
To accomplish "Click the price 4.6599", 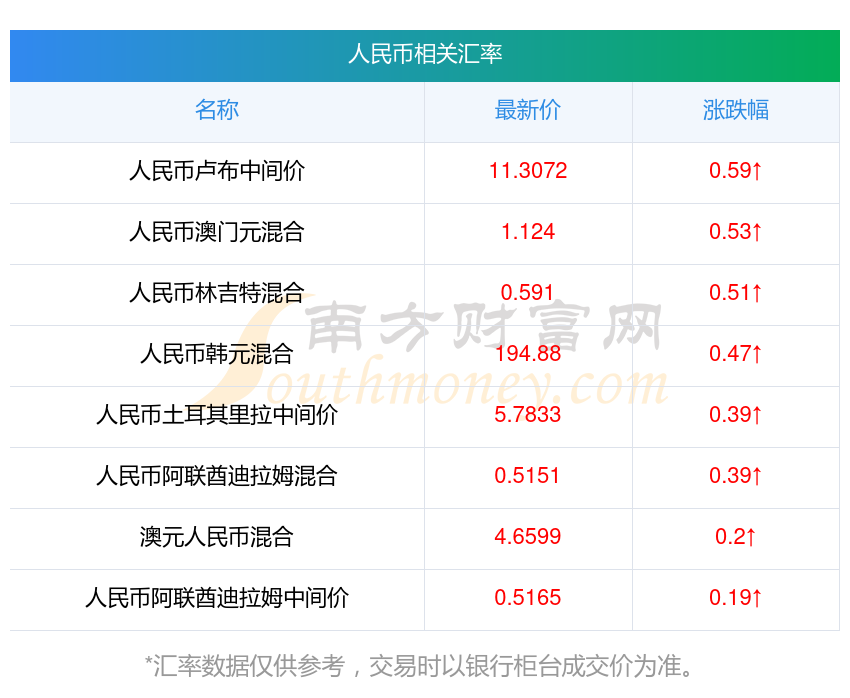I will [527, 537].
